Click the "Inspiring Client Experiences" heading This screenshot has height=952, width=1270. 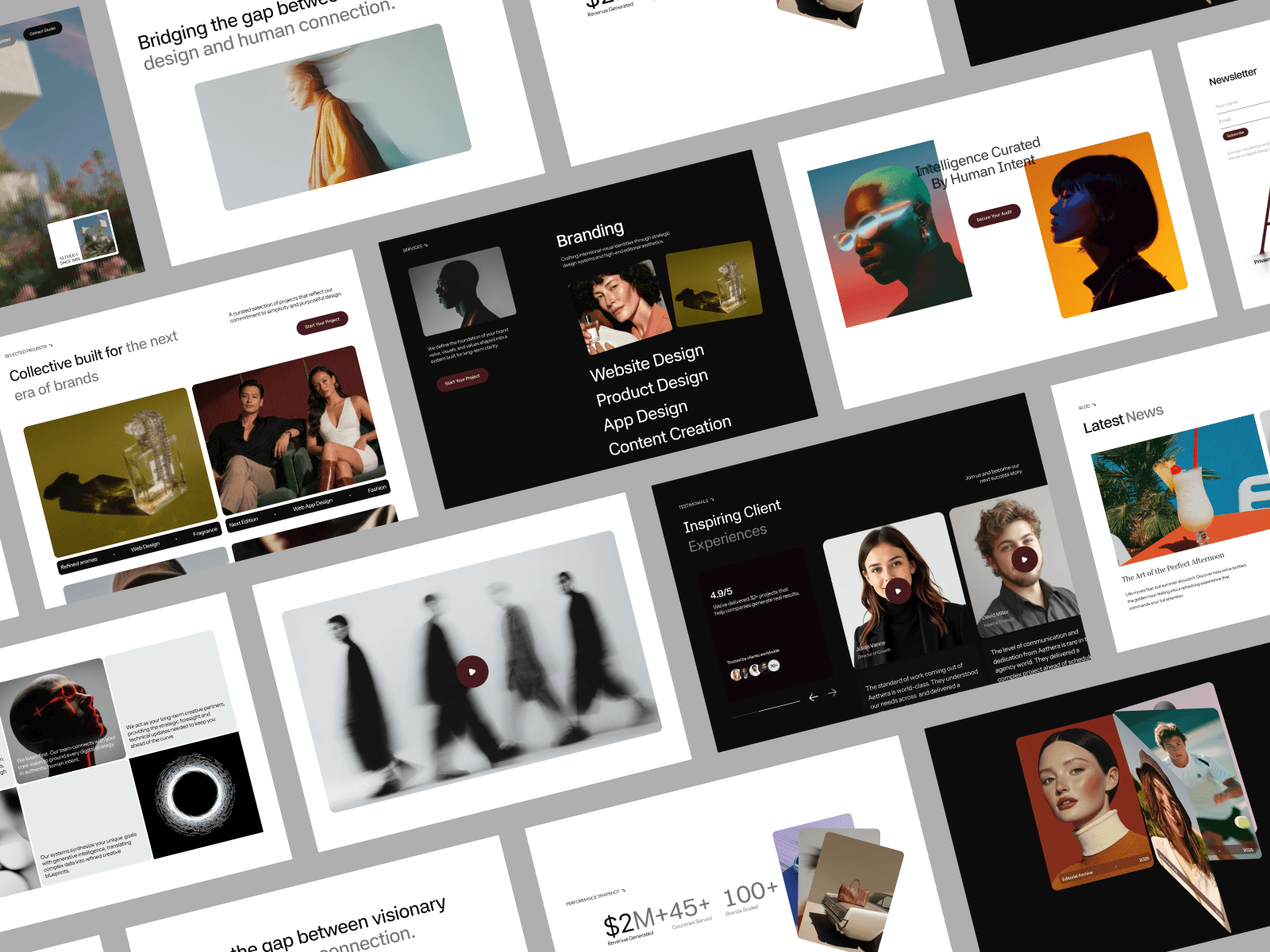(732, 525)
